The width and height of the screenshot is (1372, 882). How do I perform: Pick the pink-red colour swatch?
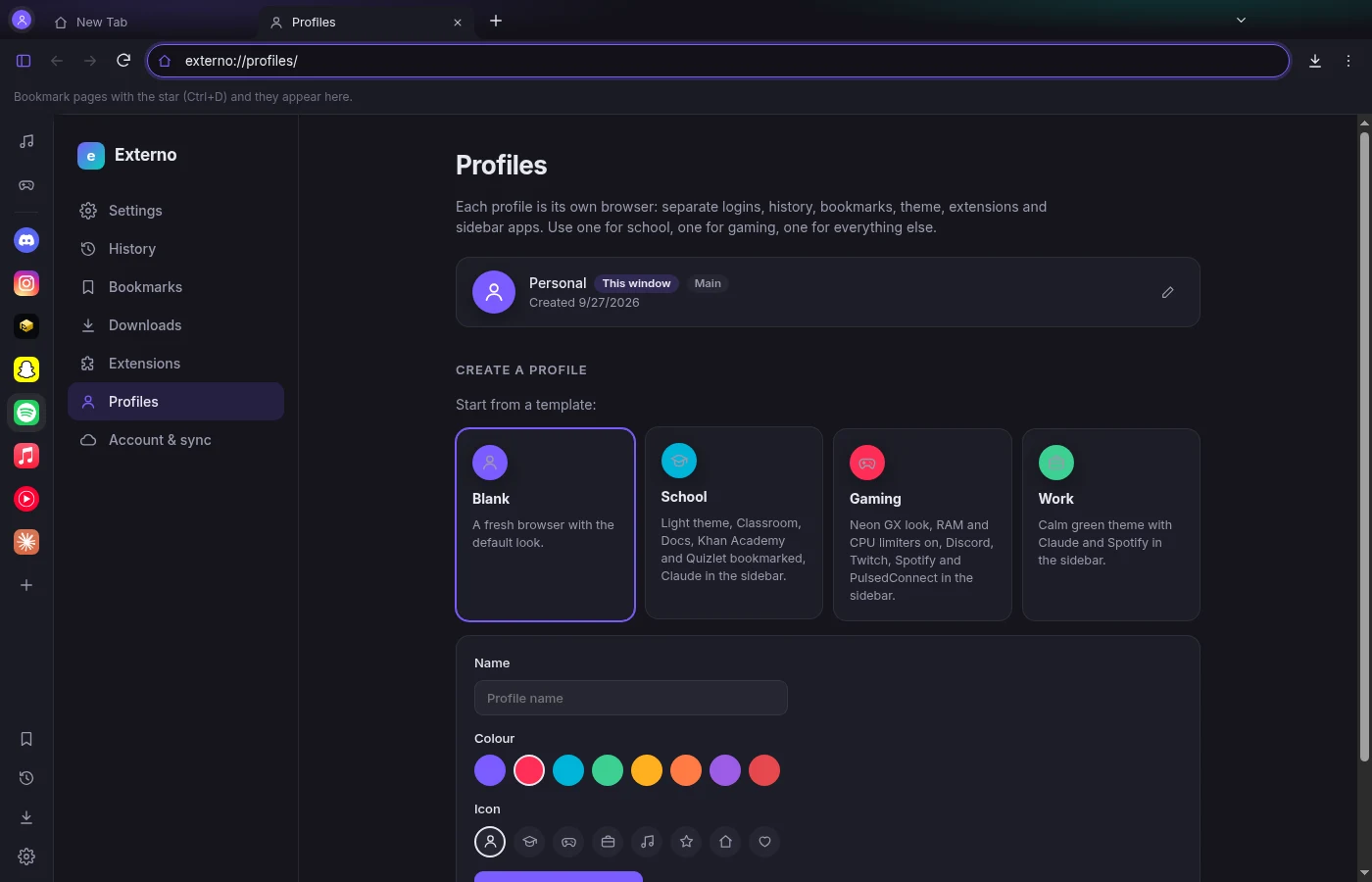pos(529,770)
